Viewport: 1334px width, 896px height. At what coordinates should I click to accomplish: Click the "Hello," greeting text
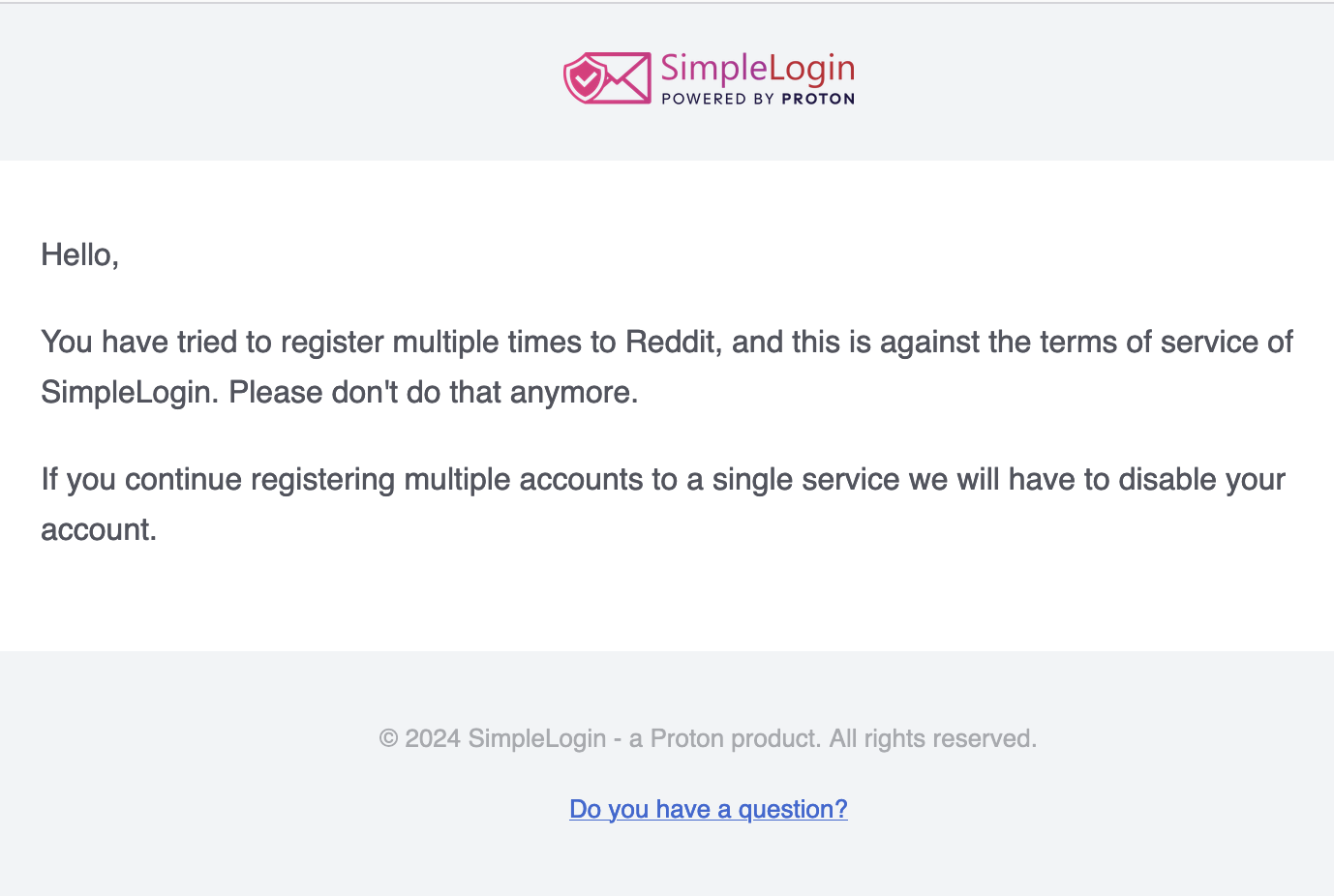[79, 254]
